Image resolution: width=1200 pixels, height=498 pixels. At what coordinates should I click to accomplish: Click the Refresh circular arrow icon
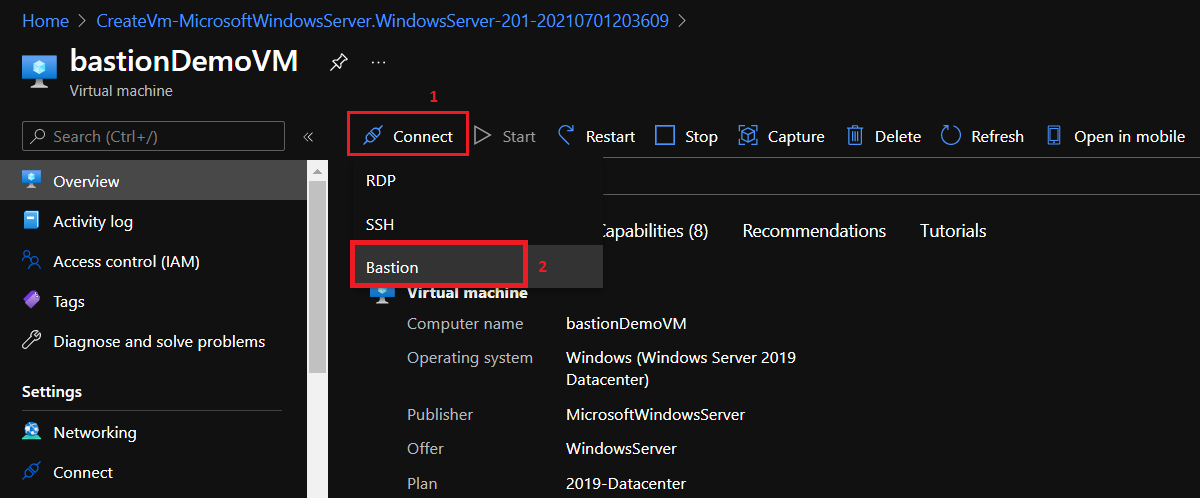click(x=951, y=136)
